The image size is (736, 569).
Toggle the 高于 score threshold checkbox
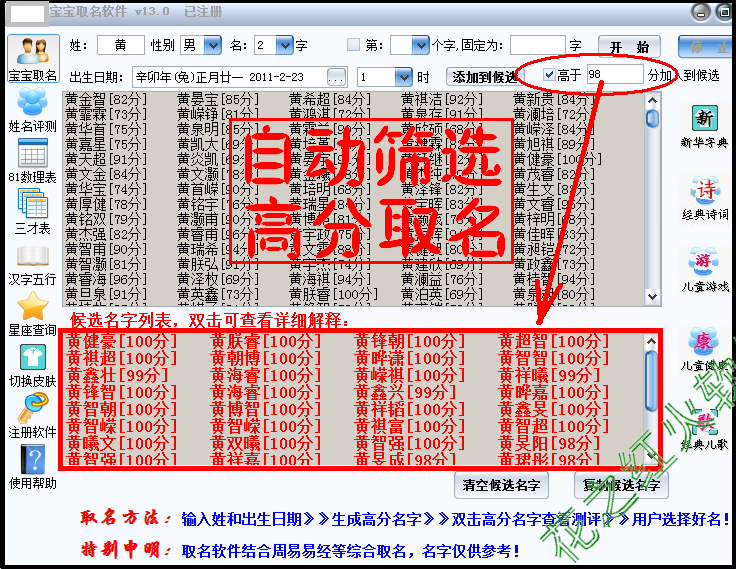coord(549,75)
